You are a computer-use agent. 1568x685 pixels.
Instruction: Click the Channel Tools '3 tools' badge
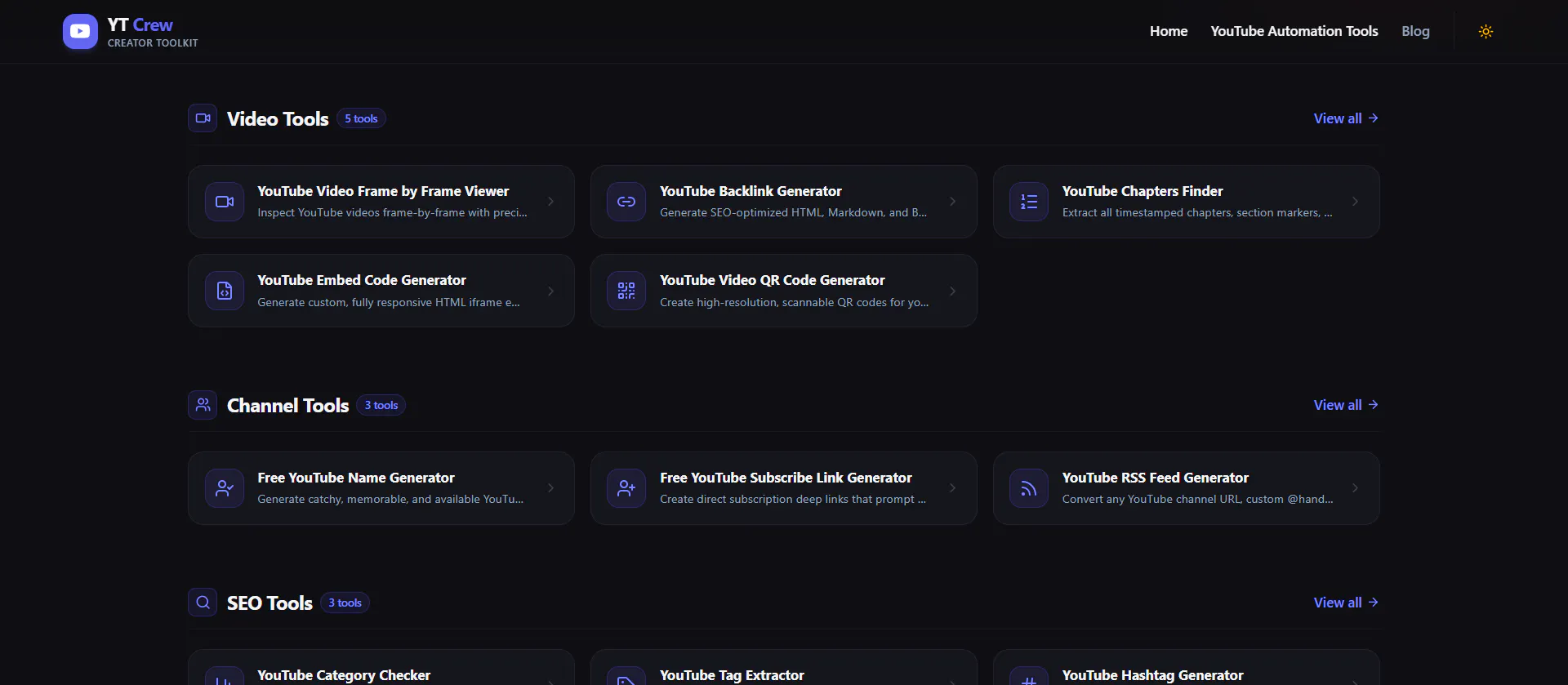click(381, 405)
